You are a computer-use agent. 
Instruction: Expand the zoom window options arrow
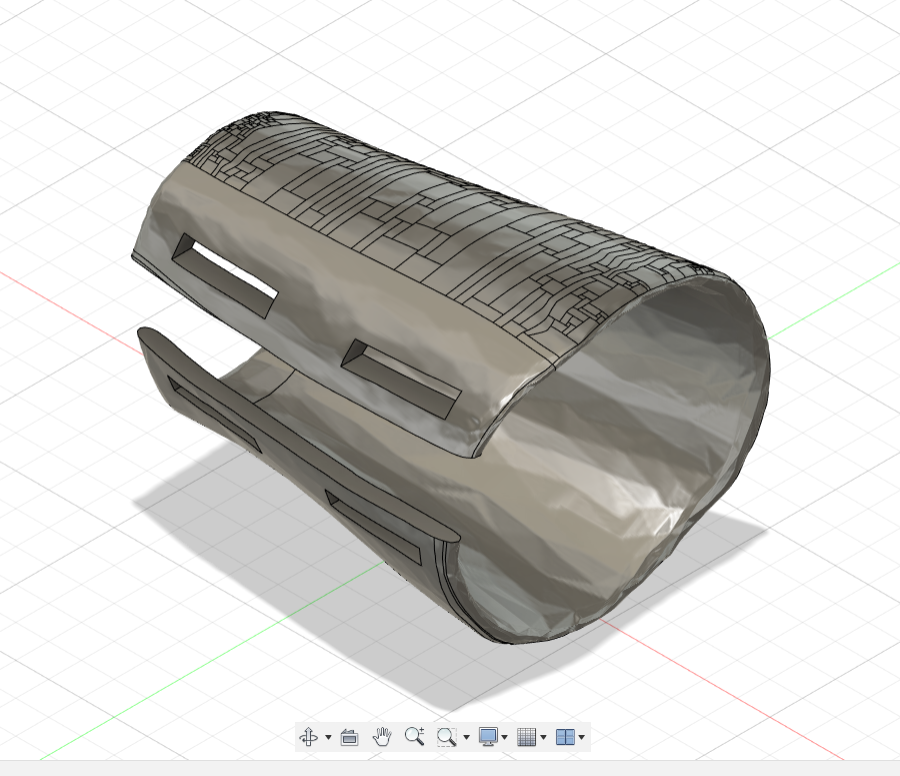pos(466,737)
